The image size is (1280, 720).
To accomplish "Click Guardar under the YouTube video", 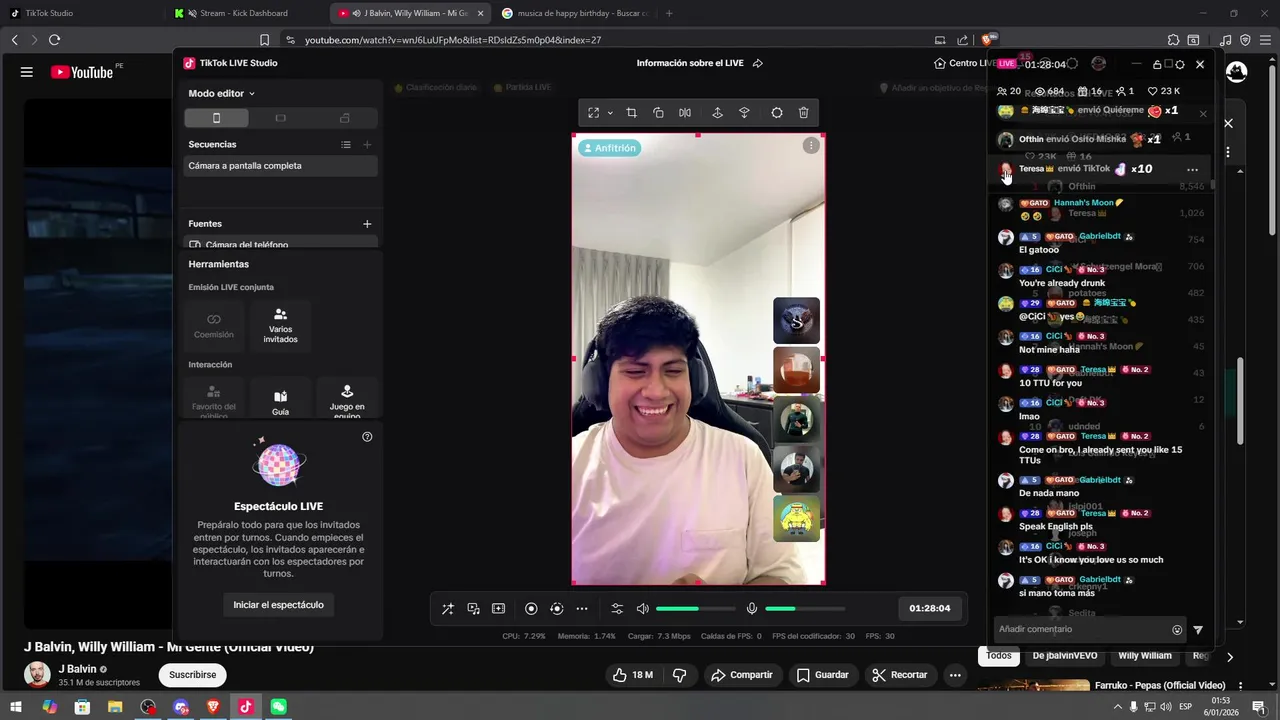I will tap(823, 675).
